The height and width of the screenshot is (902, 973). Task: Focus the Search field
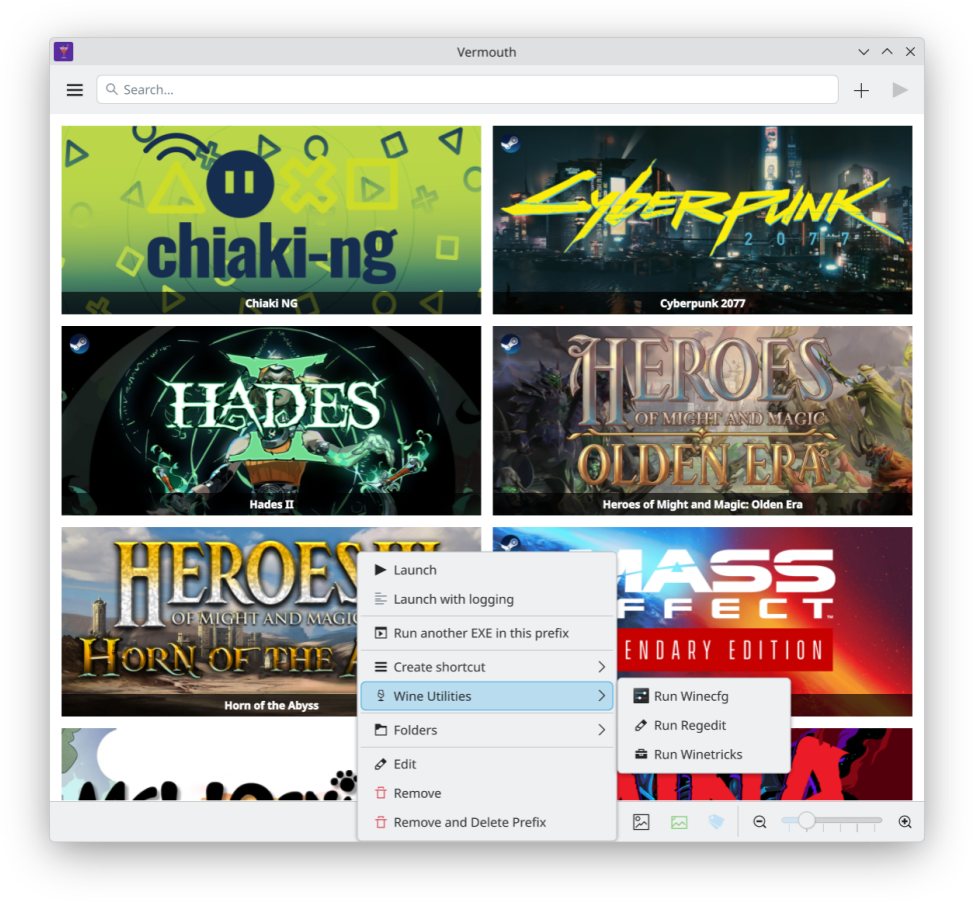tap(467, 90)
